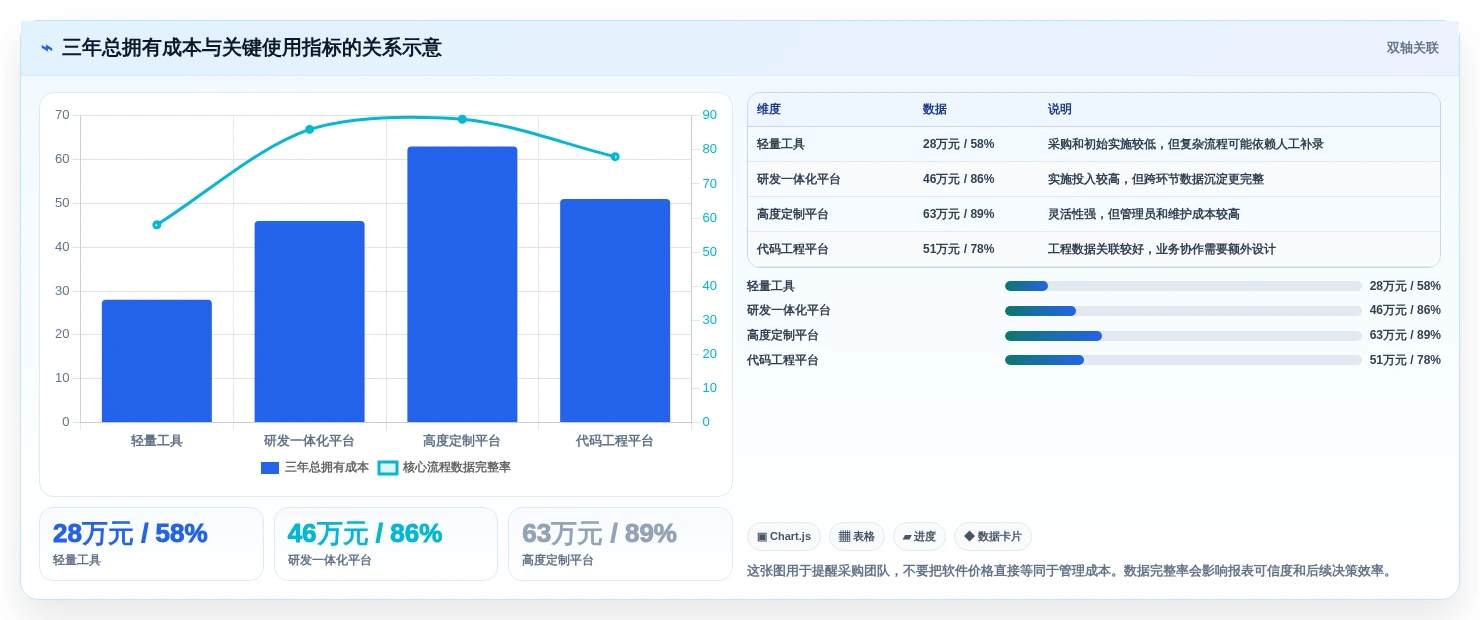Click the blue legend swatch for 三年总拥有成本
Viewport: 1480px width, 620px height.
pyautogui.click(x=270, y=467)
